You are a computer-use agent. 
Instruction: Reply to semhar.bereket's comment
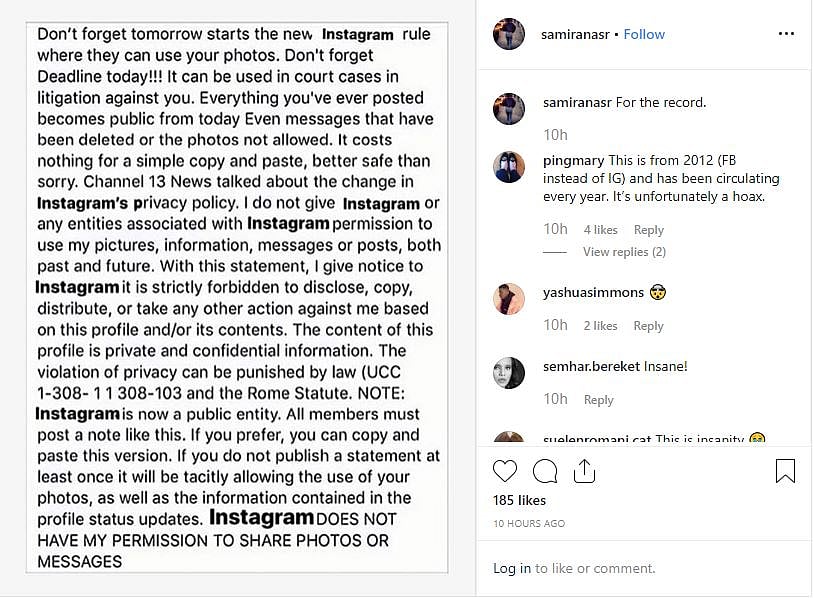coord(598,399)
